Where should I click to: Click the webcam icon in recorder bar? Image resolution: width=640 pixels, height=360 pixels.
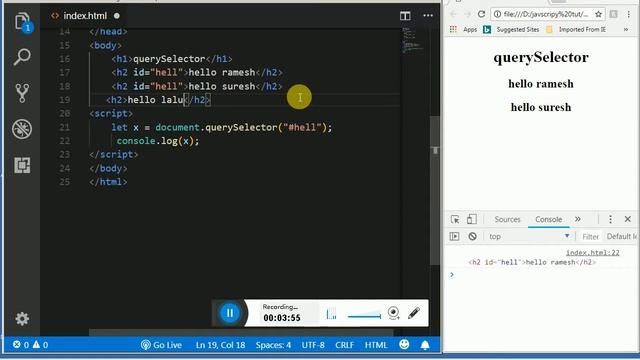click(x=393, y=313)
